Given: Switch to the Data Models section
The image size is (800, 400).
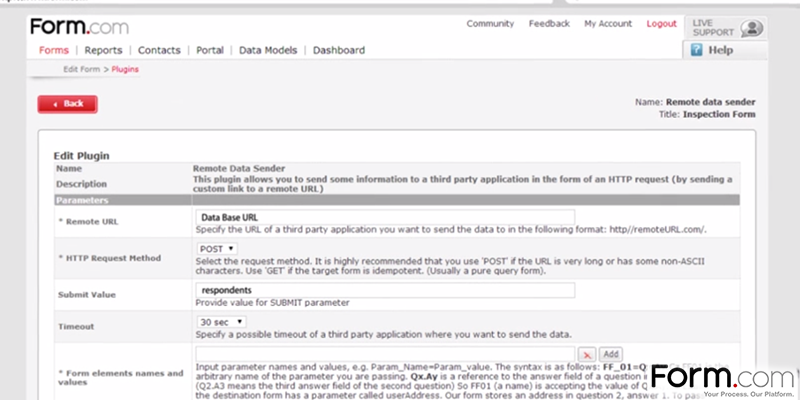Looking at the screenshot, I should tap(271, 50).
